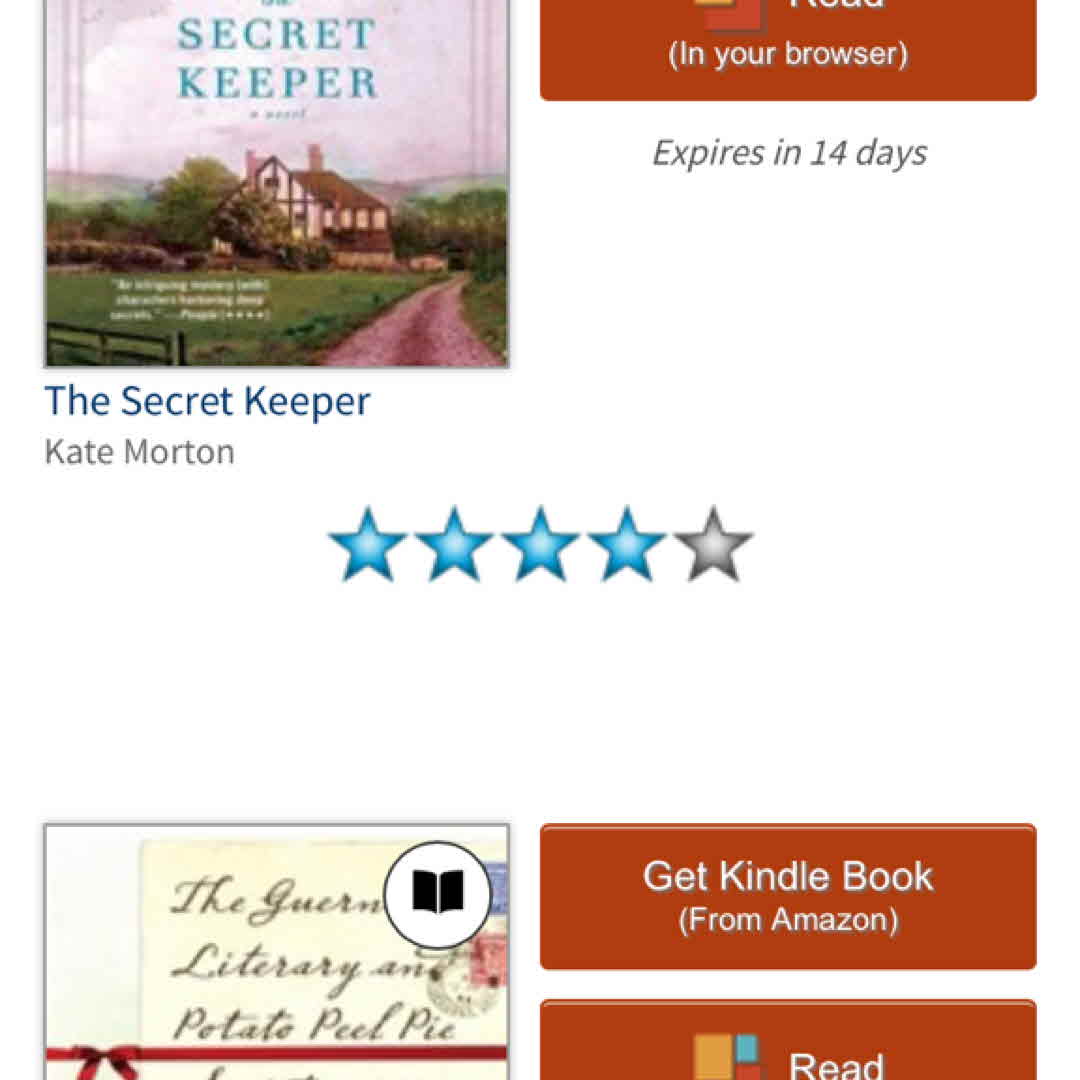Open The Secret Keeper cover image
1080x1080 pixels.
click(277, 183)
